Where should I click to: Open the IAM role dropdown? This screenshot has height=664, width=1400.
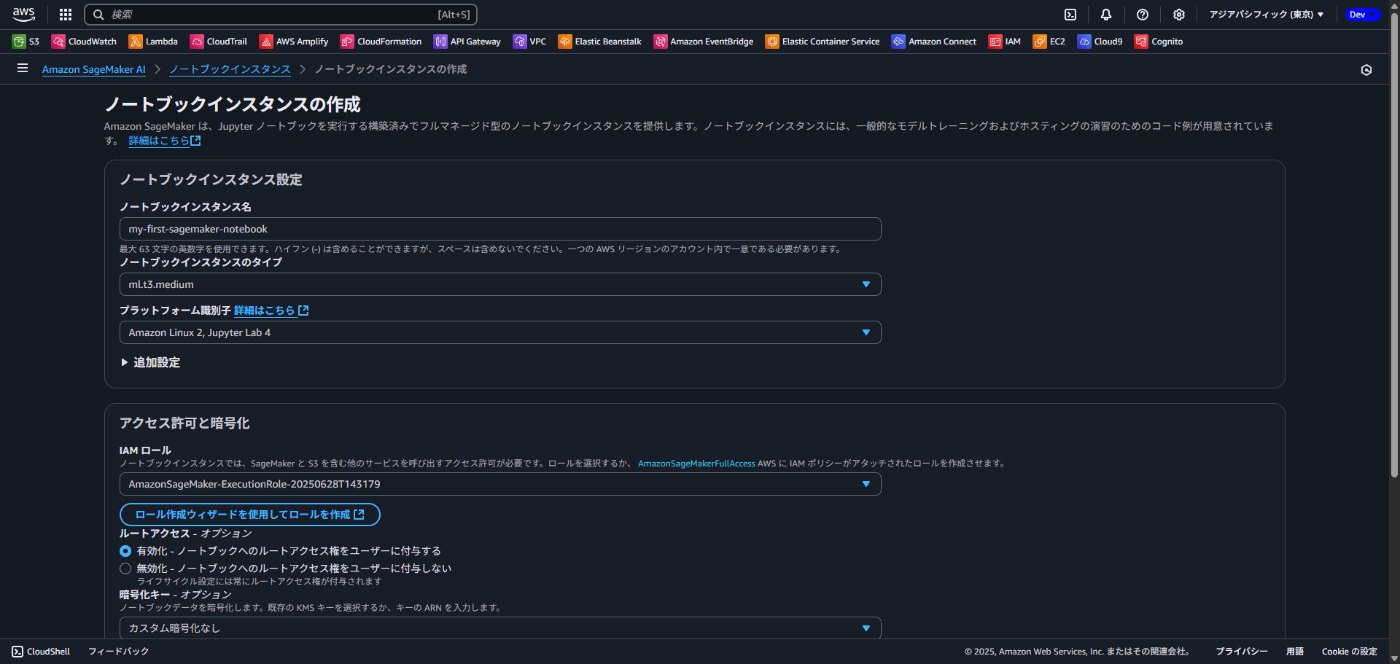(x=500, y=484)
